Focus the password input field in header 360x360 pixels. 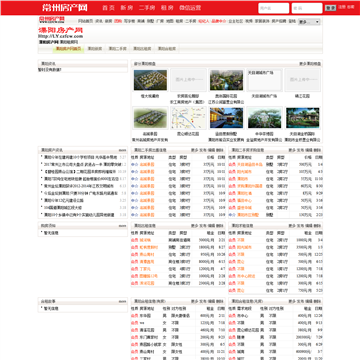pos(307,8)
